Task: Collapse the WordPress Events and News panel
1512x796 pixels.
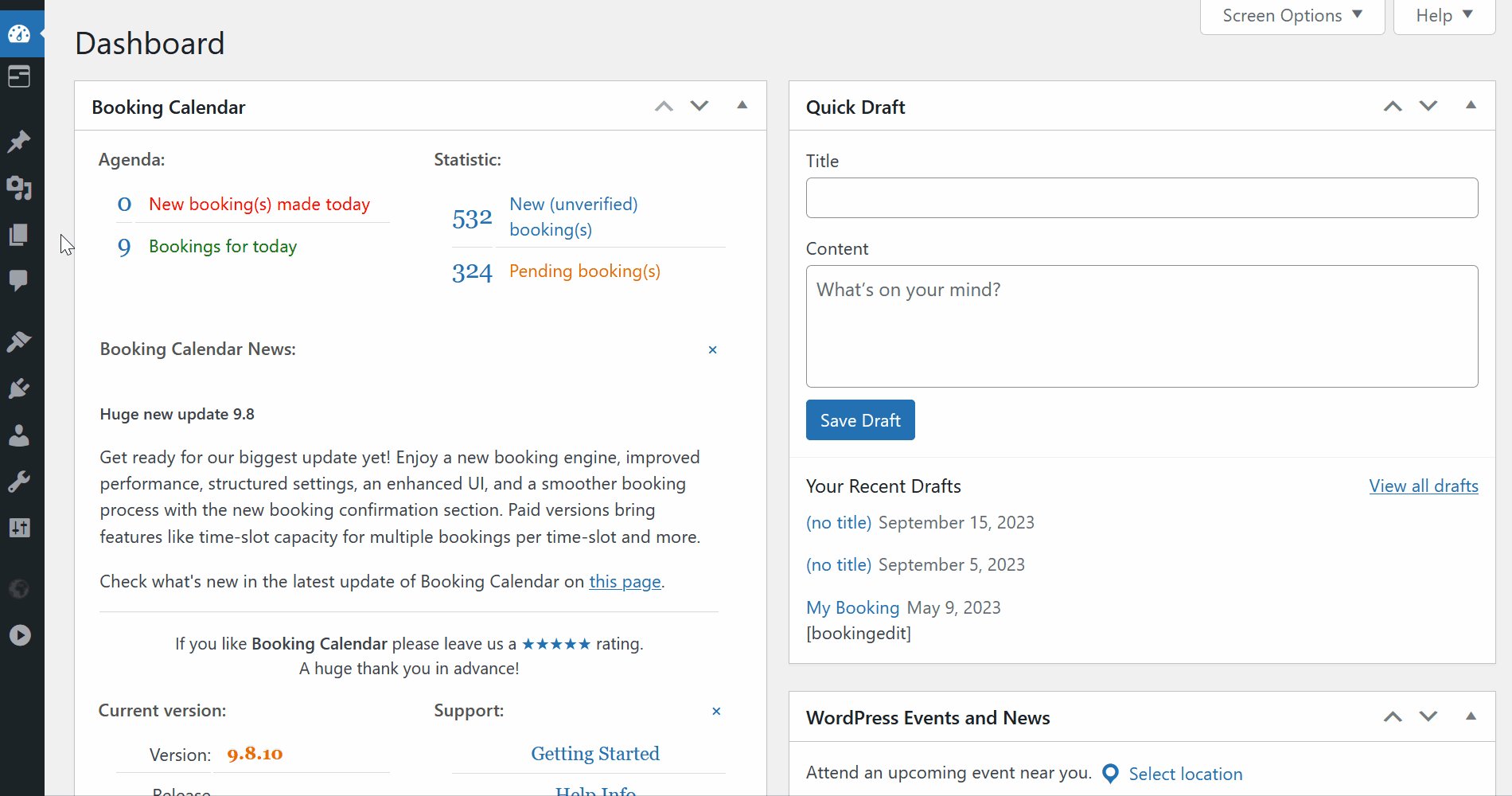Action: [1471, 716]
